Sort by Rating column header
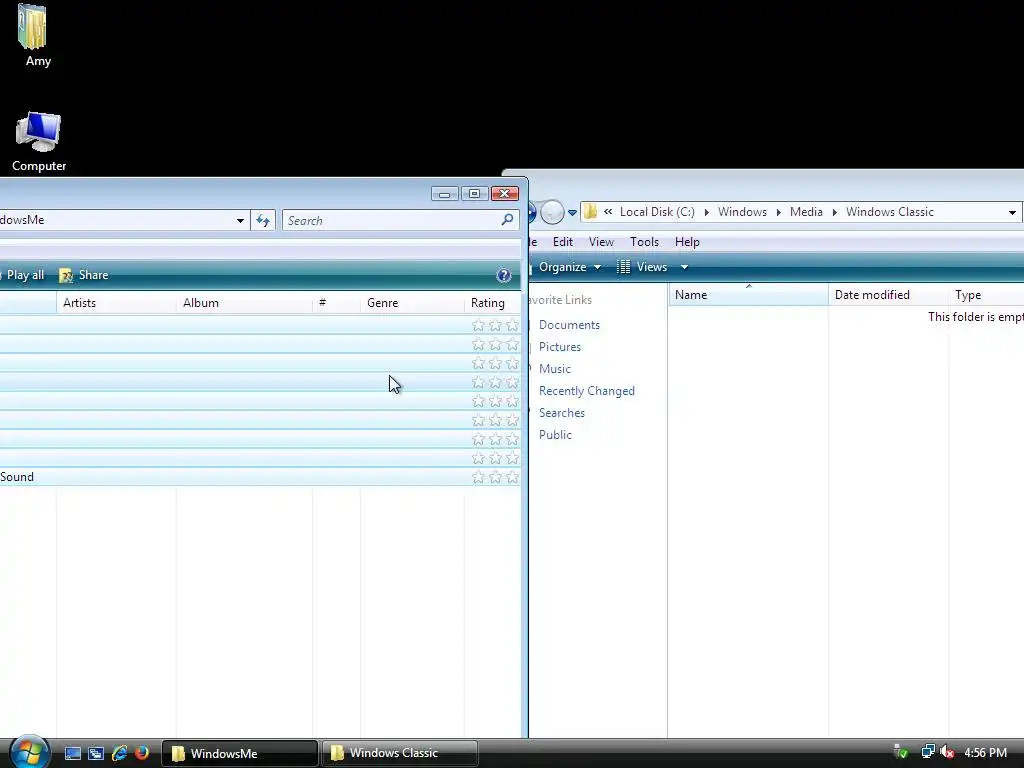Viewport: 1024px width, 768px height. [x=492, y=302]
